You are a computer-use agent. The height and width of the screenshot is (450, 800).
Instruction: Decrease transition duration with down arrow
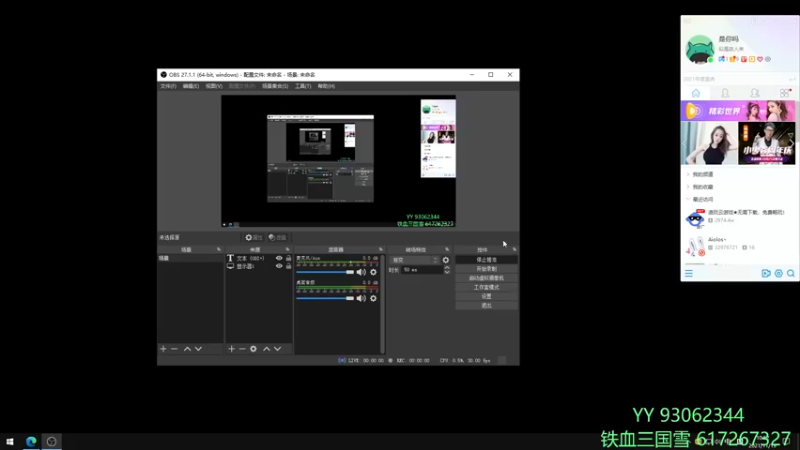pos(447,272)
